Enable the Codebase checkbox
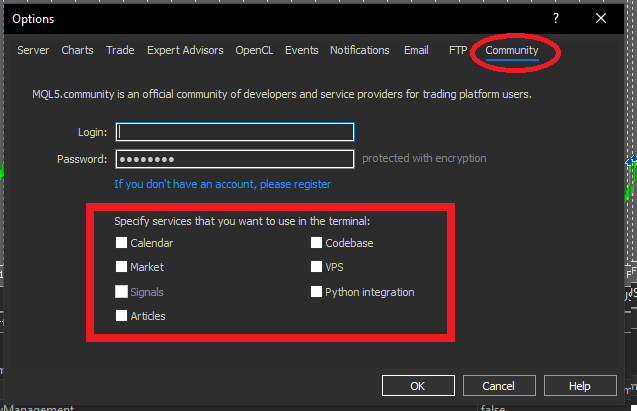This screenshot has height=411, width=637. (316, 243)
